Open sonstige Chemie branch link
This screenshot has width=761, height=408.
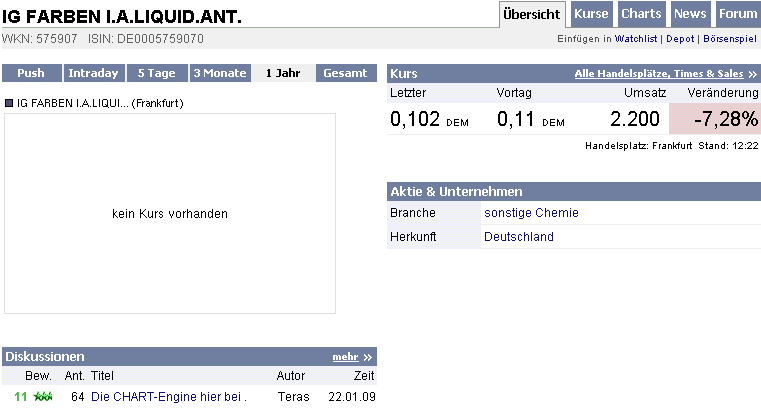[x=531, y=213]
